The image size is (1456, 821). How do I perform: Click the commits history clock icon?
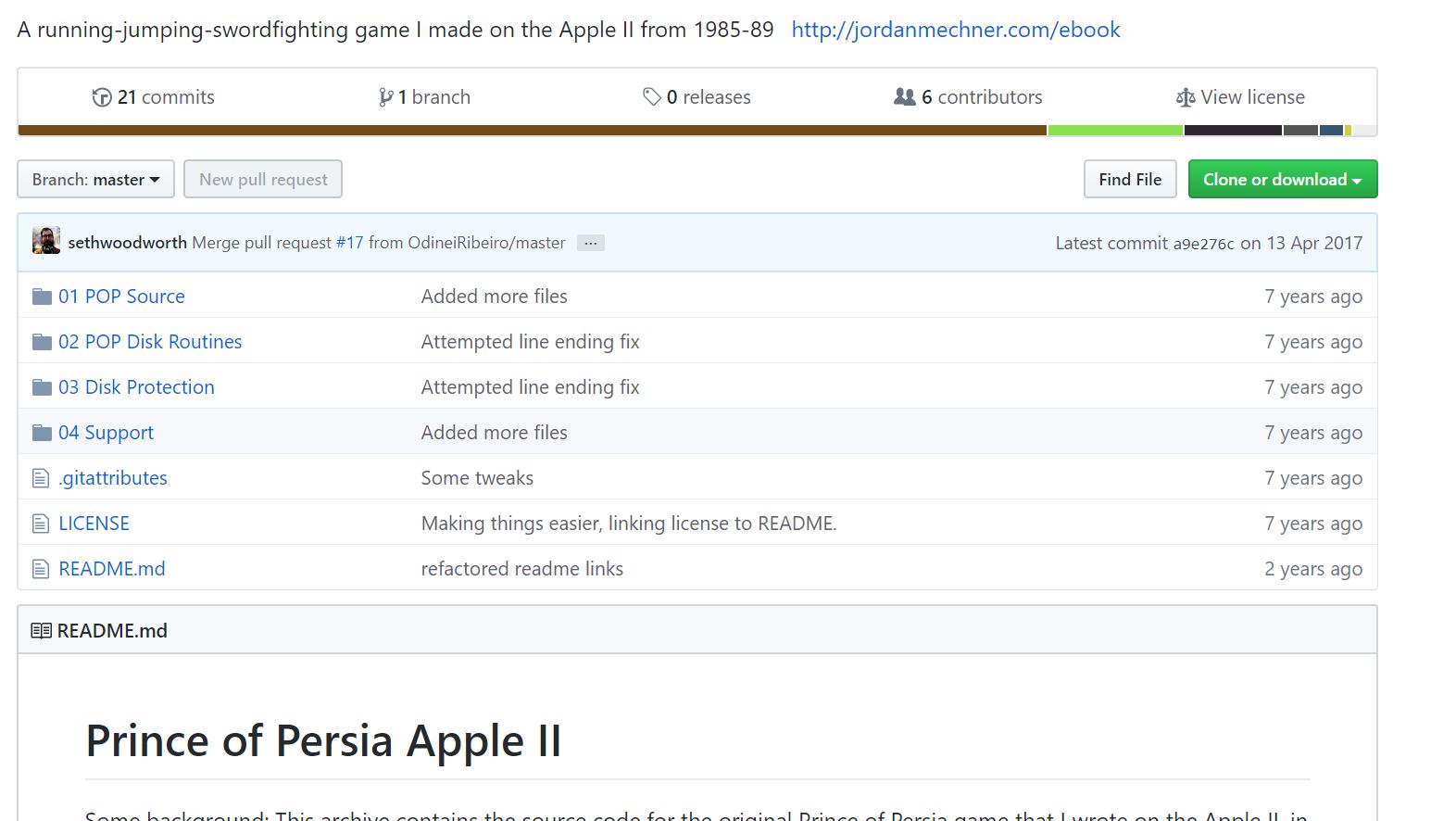coord(101,97)
